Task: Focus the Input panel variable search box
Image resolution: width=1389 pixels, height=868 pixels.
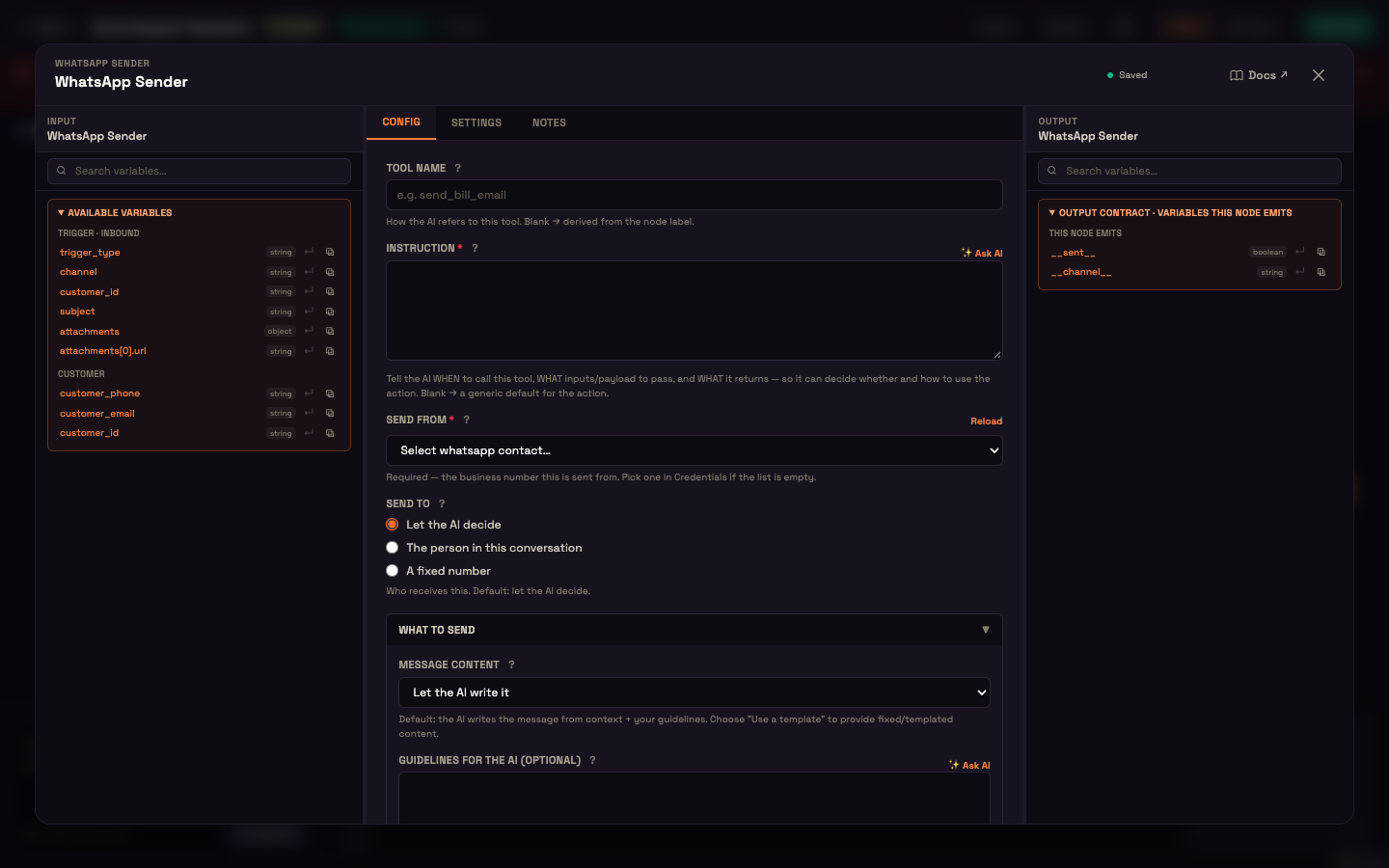Action: (199, 171)
